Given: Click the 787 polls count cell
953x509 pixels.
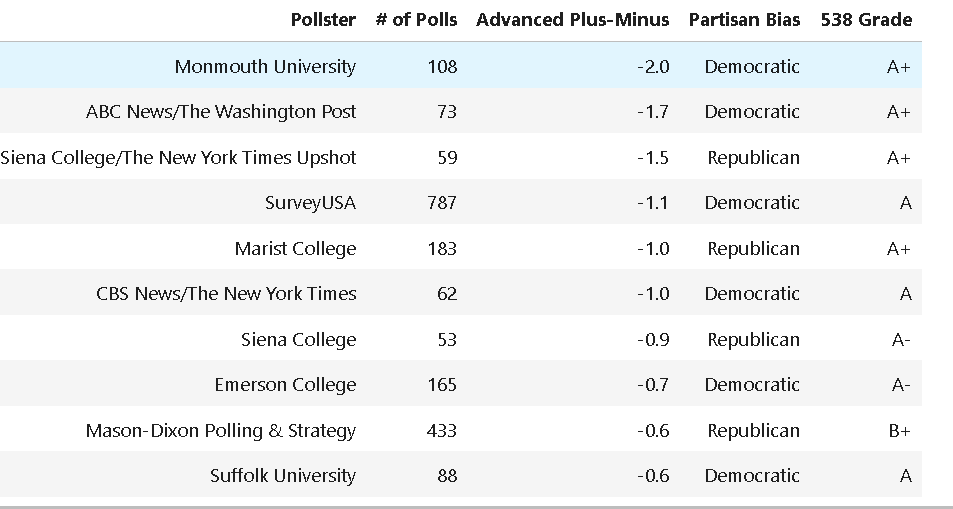Looking at the screenshot, I should pyautogui.click(x=441, y=203).
